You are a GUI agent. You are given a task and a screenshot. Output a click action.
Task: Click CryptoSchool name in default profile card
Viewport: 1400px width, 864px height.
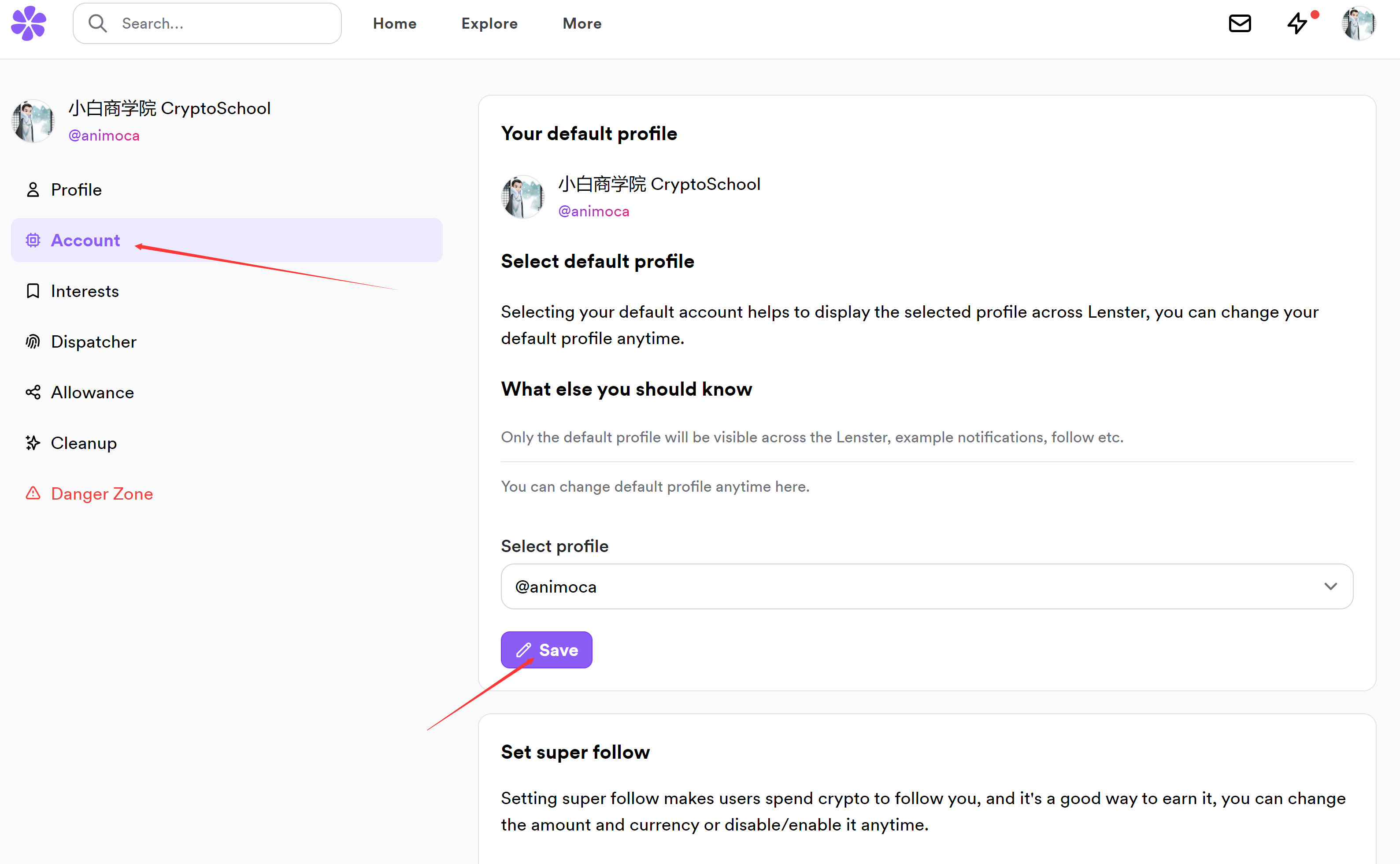pos(659,184)
